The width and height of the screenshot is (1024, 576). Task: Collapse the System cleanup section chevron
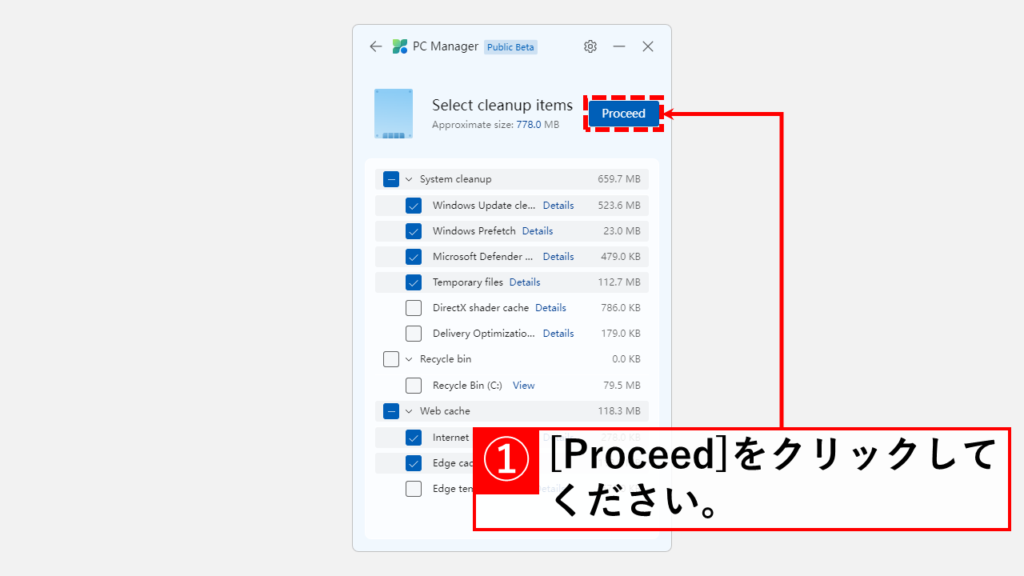pos(409,179)
